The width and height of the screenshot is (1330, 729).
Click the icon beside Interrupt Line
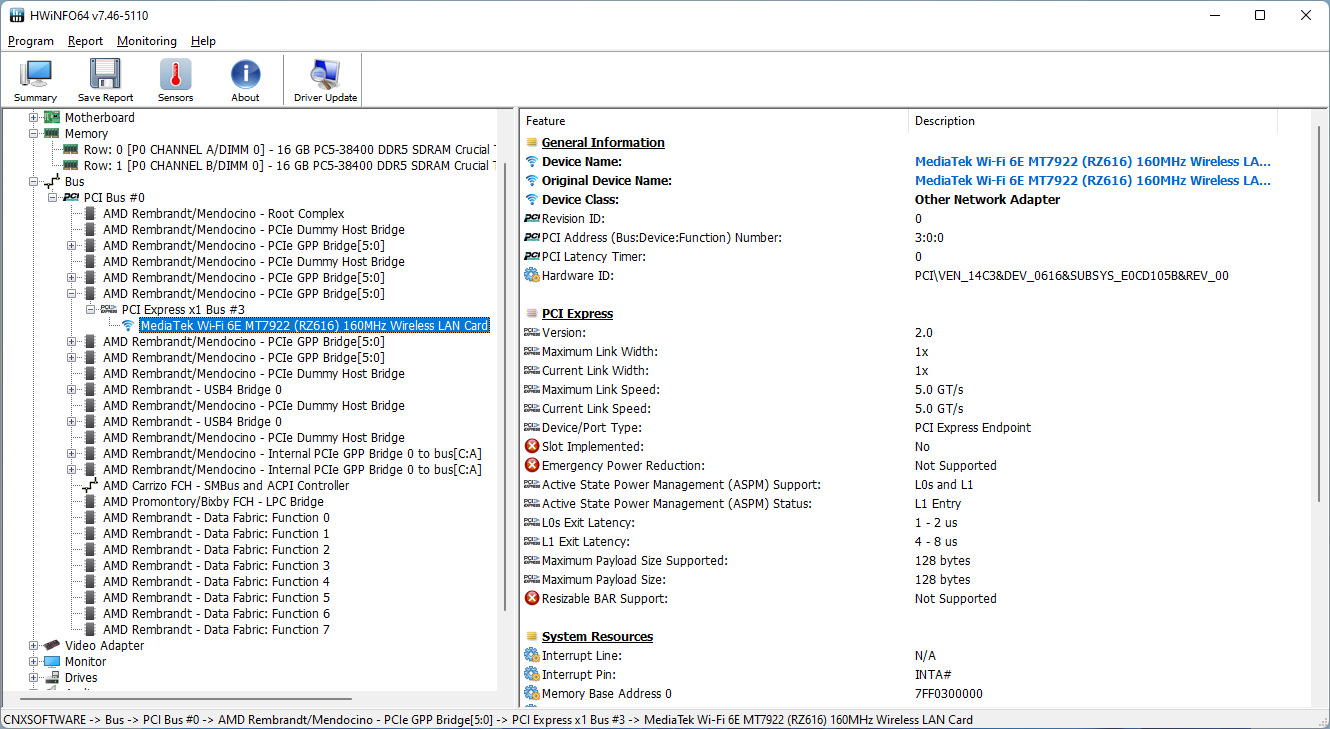click(x=531, y=656)
